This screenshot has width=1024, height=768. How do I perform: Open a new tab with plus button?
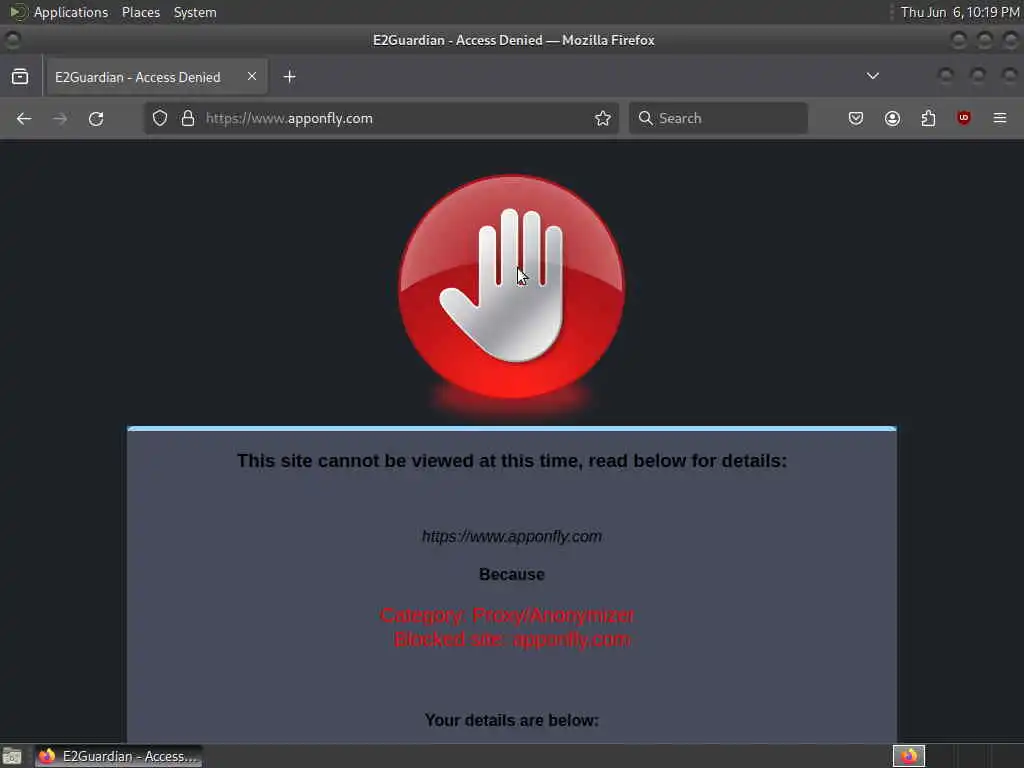point(289,76)
